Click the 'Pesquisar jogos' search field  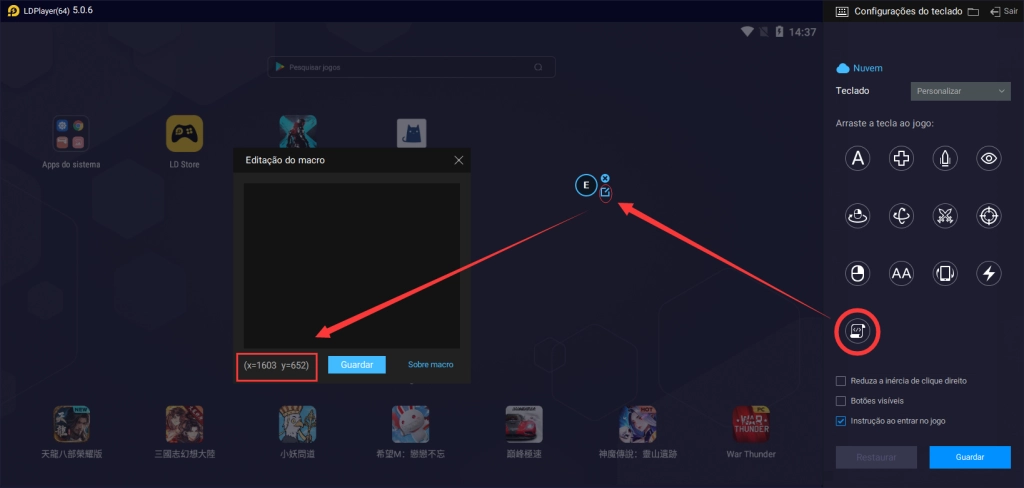[410, 67]
